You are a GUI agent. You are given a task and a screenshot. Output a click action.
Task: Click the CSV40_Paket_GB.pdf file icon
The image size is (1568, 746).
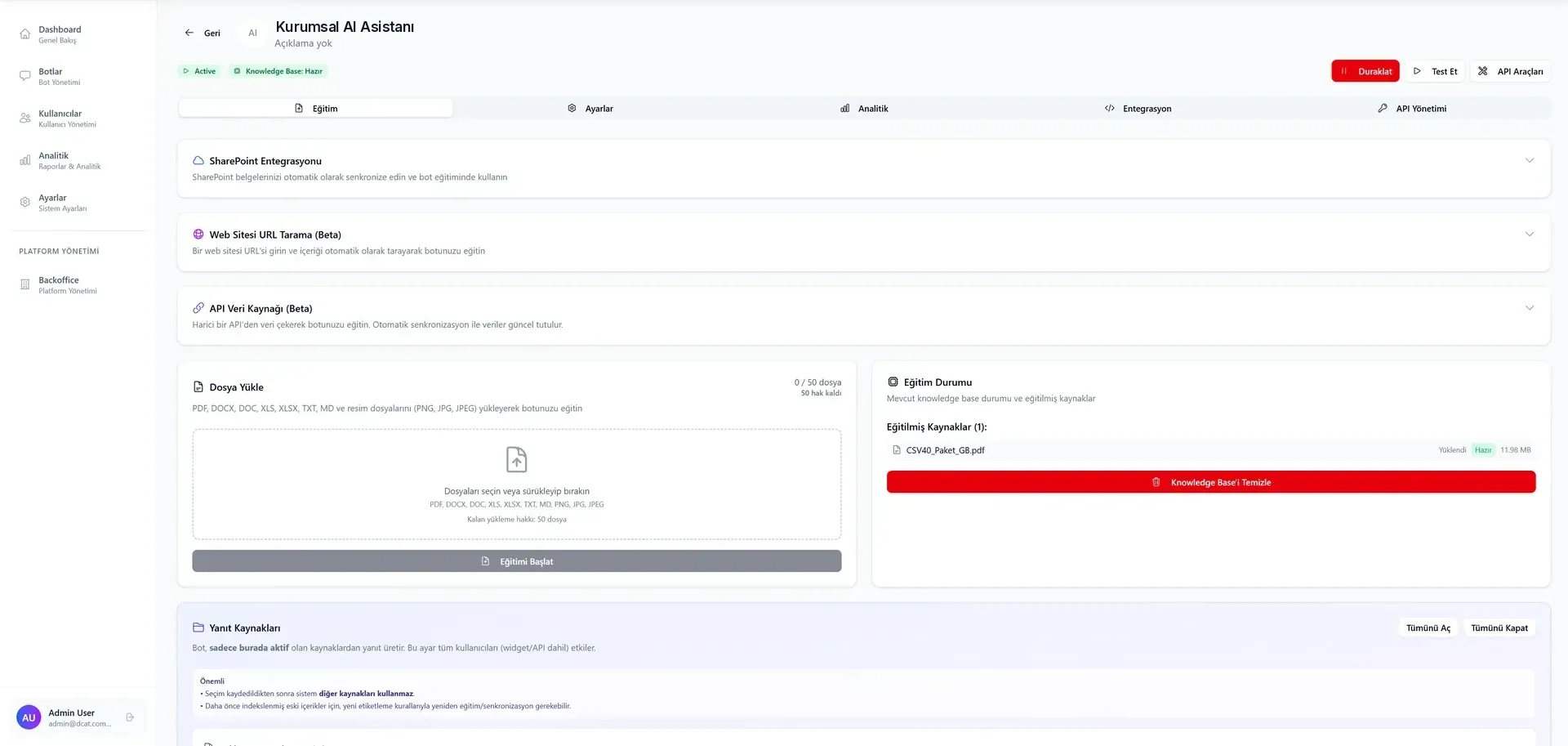click(897, 450)
